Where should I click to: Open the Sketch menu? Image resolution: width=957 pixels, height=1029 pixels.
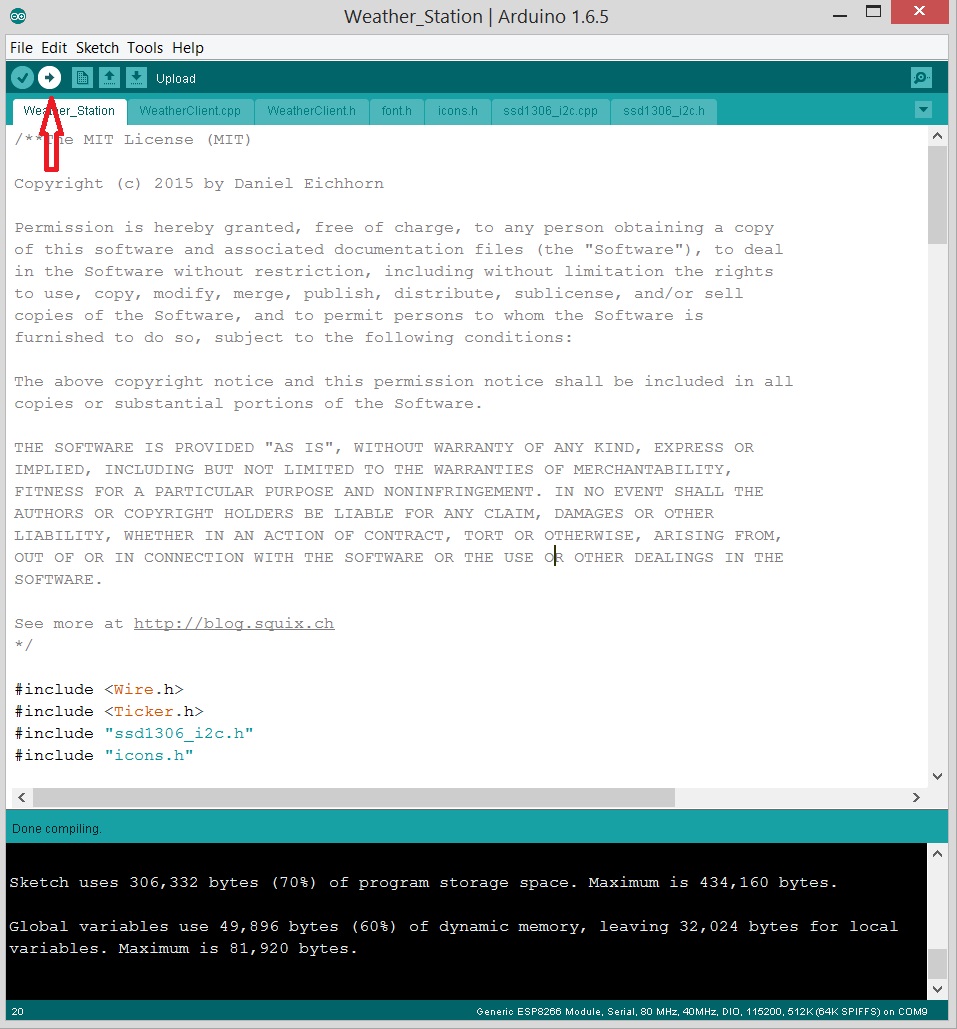[x=97, y=48]
